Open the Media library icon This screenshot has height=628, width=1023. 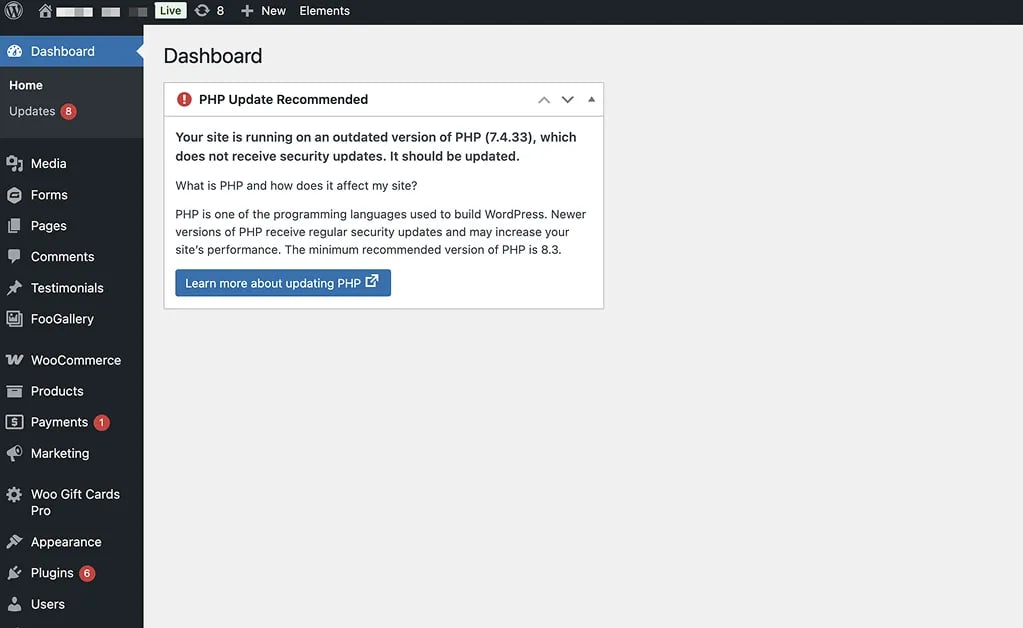(x=18, y=163)
